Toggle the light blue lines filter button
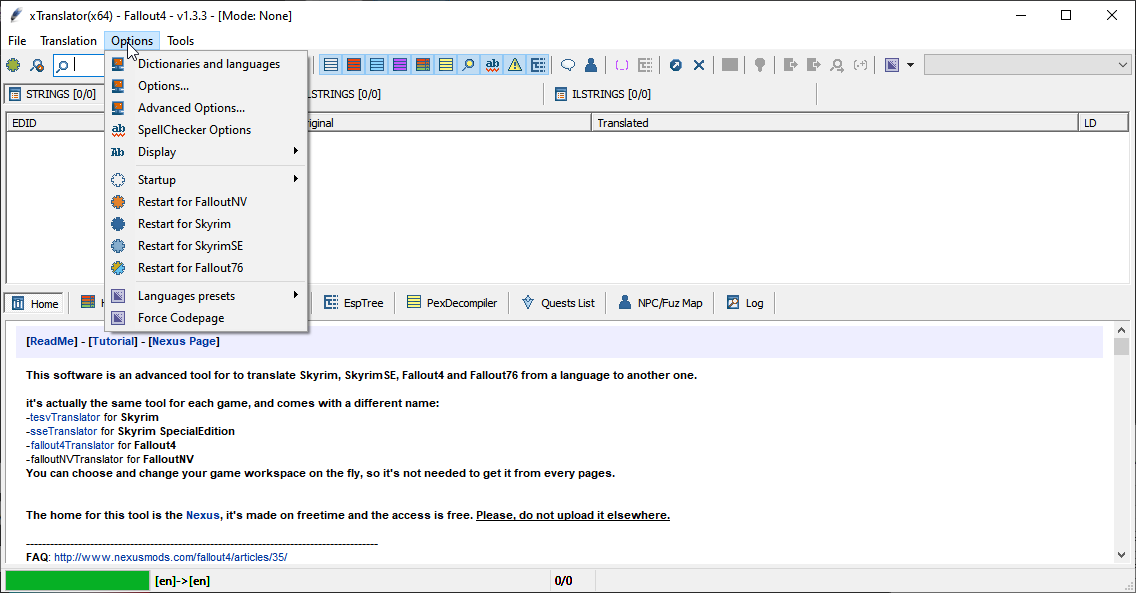The width and height of the screenshot is (1136, 593). 377,65
